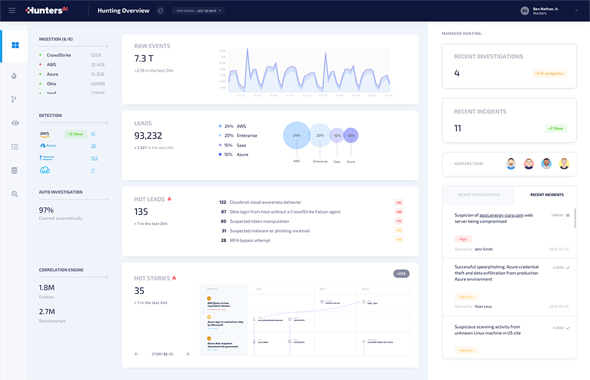Click the 24% AWS legend entry
The image size is (590, 380).
pyautogui.click(x=232, y=126)
